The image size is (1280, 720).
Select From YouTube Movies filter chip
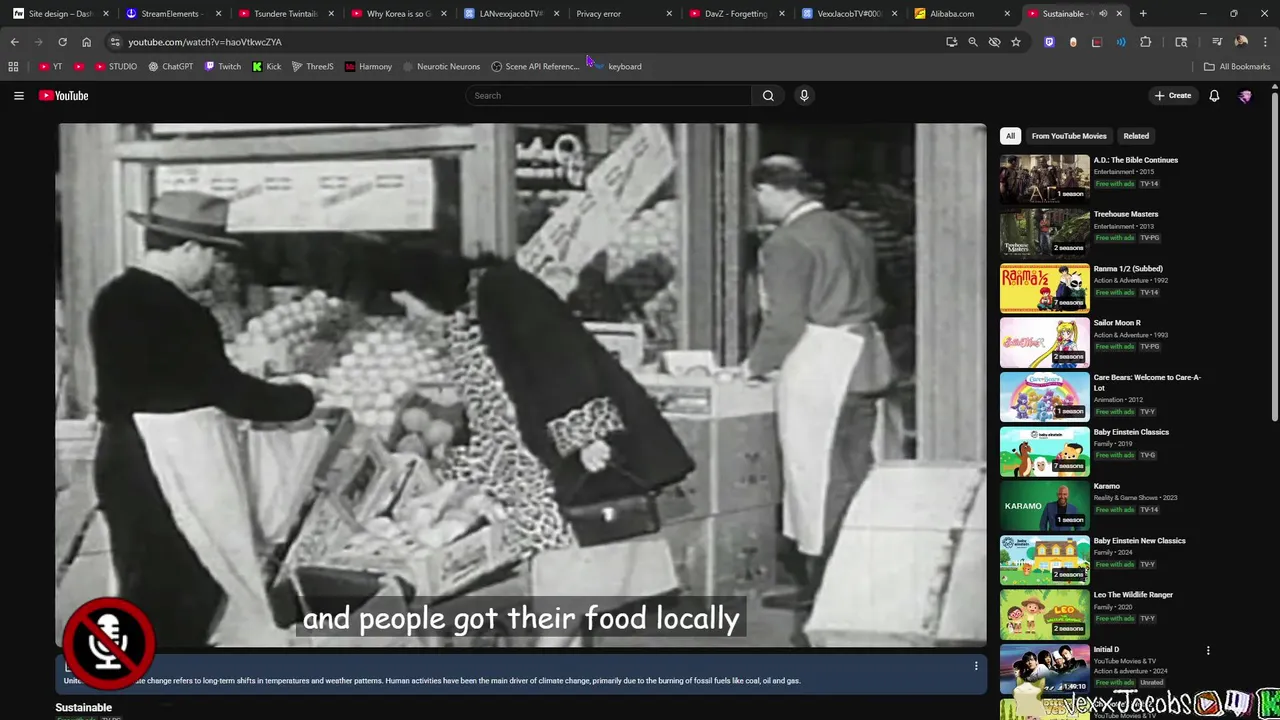click(x=1069, y=136)
